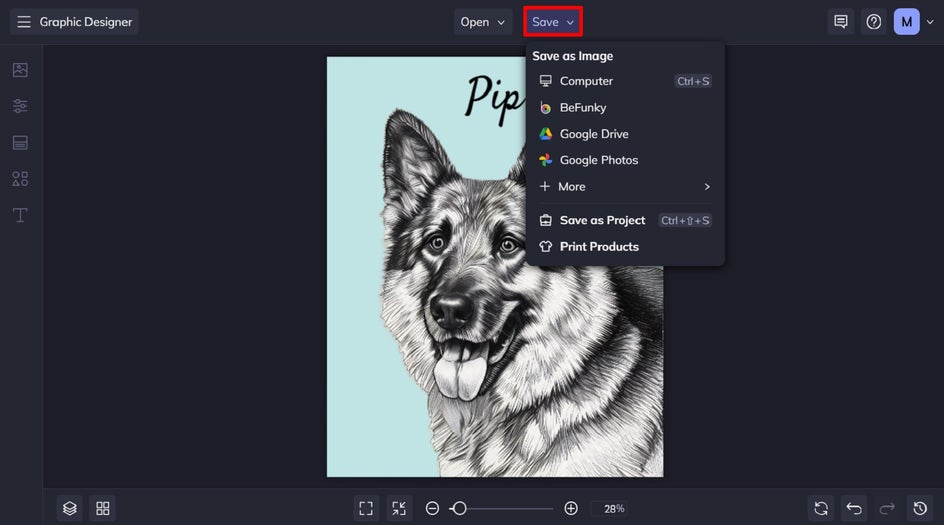Zoom out with the minus icon
The width and height of the screenshot is (944, 525).
pyautogui.click(x=432, y=508)
